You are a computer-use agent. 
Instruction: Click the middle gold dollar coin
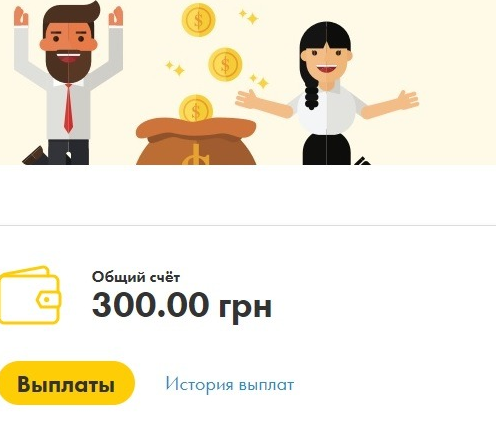[x=225, y=65]
